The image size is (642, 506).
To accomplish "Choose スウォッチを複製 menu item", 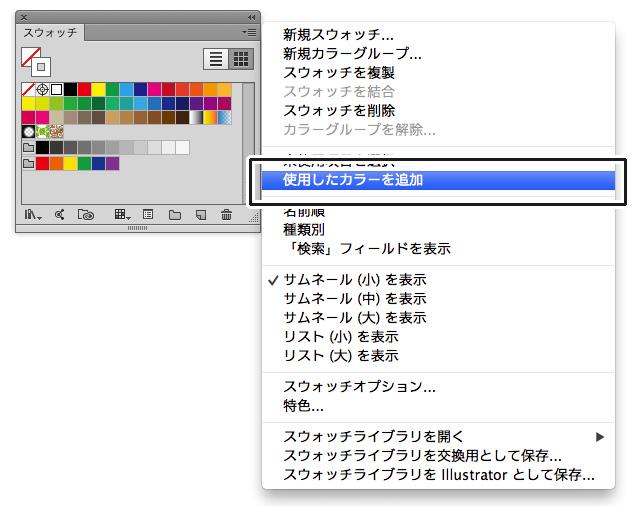I will point(339,72).
